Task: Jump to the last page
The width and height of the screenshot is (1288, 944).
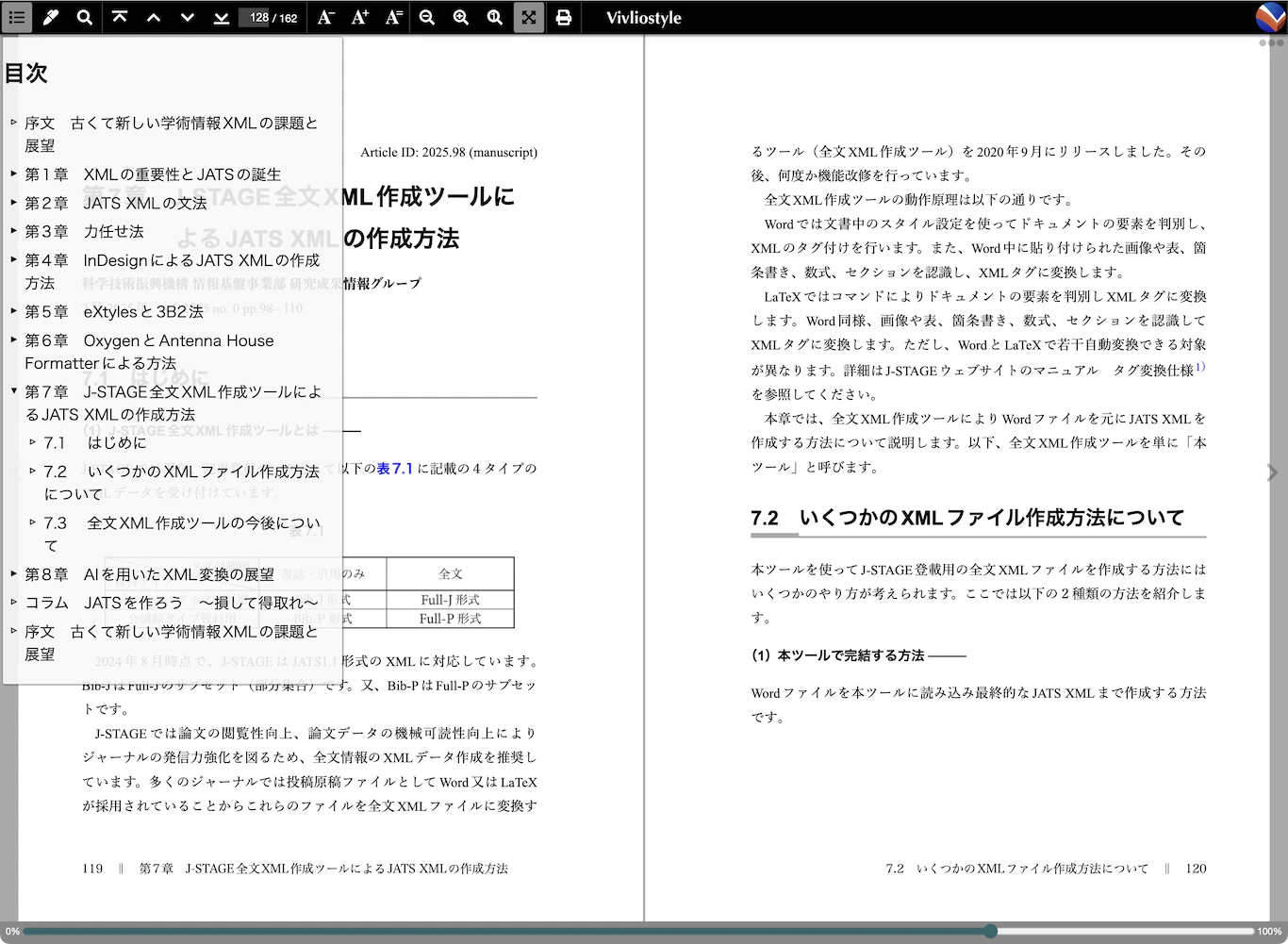Action: pos(222,17)
